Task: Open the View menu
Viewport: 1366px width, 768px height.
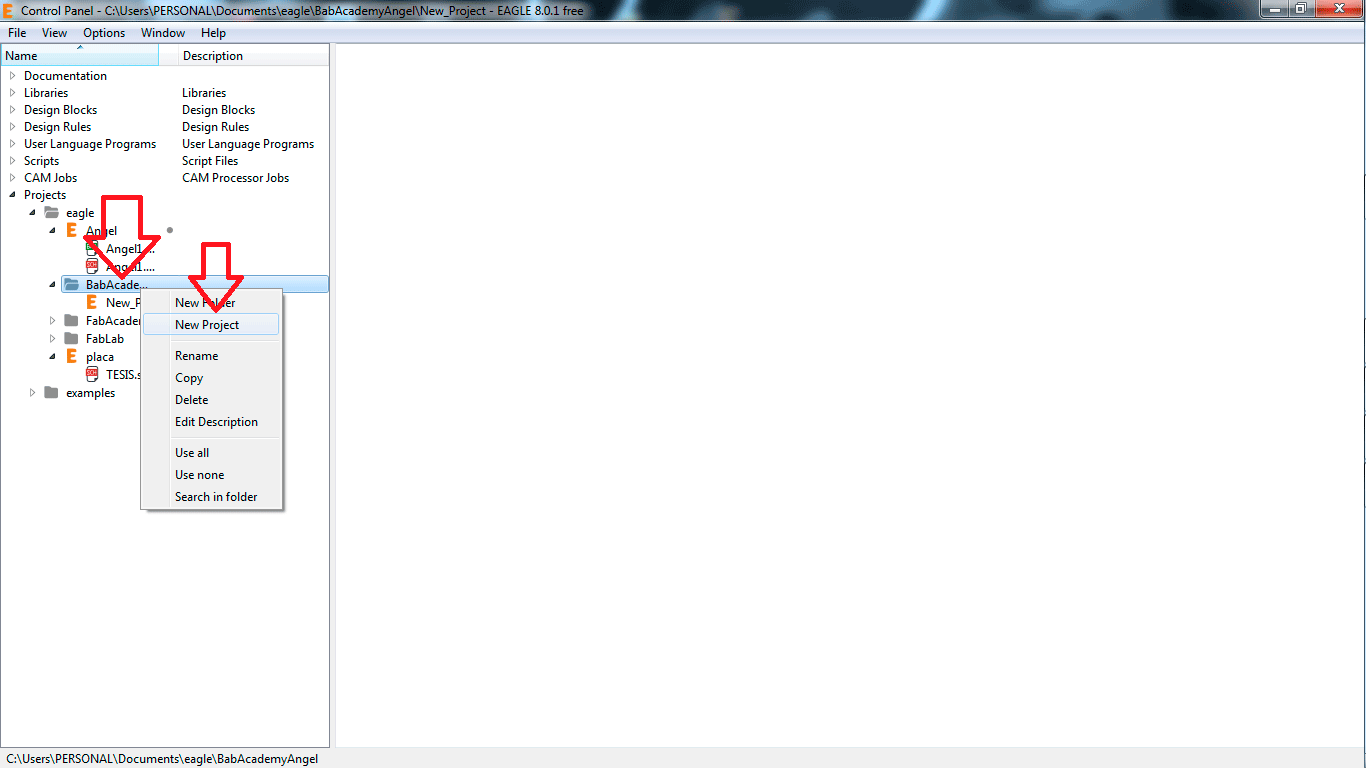Action: (x=55, y=33)
